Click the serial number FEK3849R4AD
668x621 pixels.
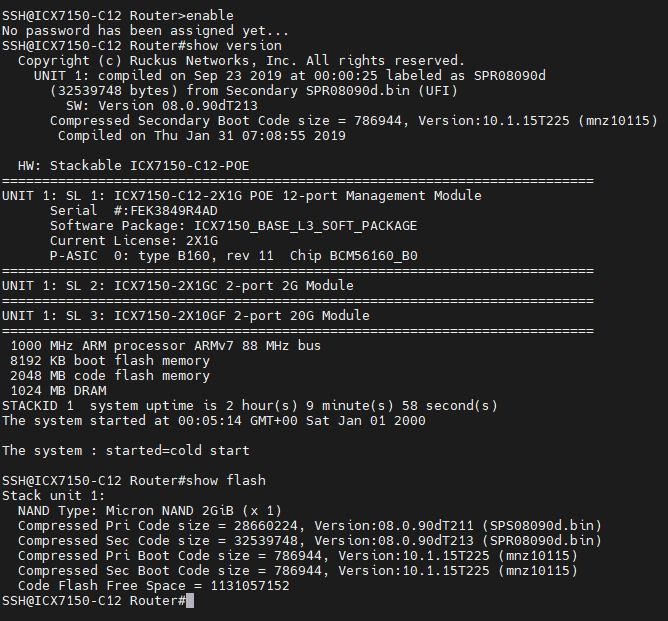(174, 210)
